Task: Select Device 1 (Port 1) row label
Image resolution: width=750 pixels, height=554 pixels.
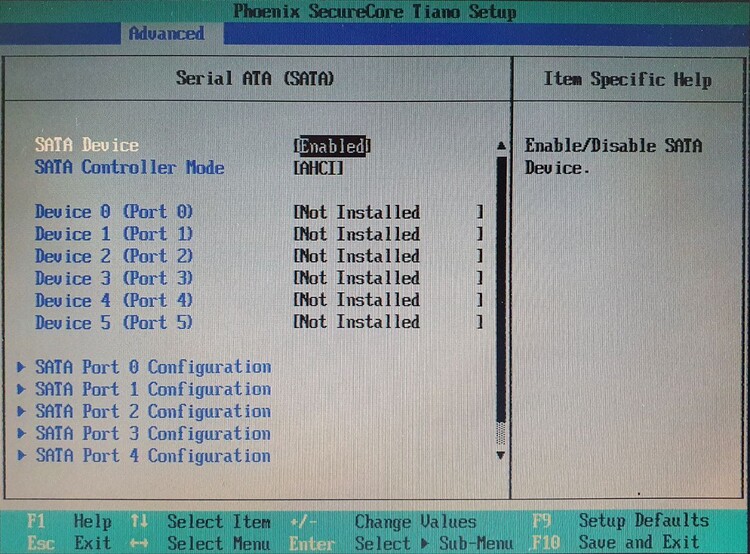Action: pyautogui.click(x=114, y=234)
